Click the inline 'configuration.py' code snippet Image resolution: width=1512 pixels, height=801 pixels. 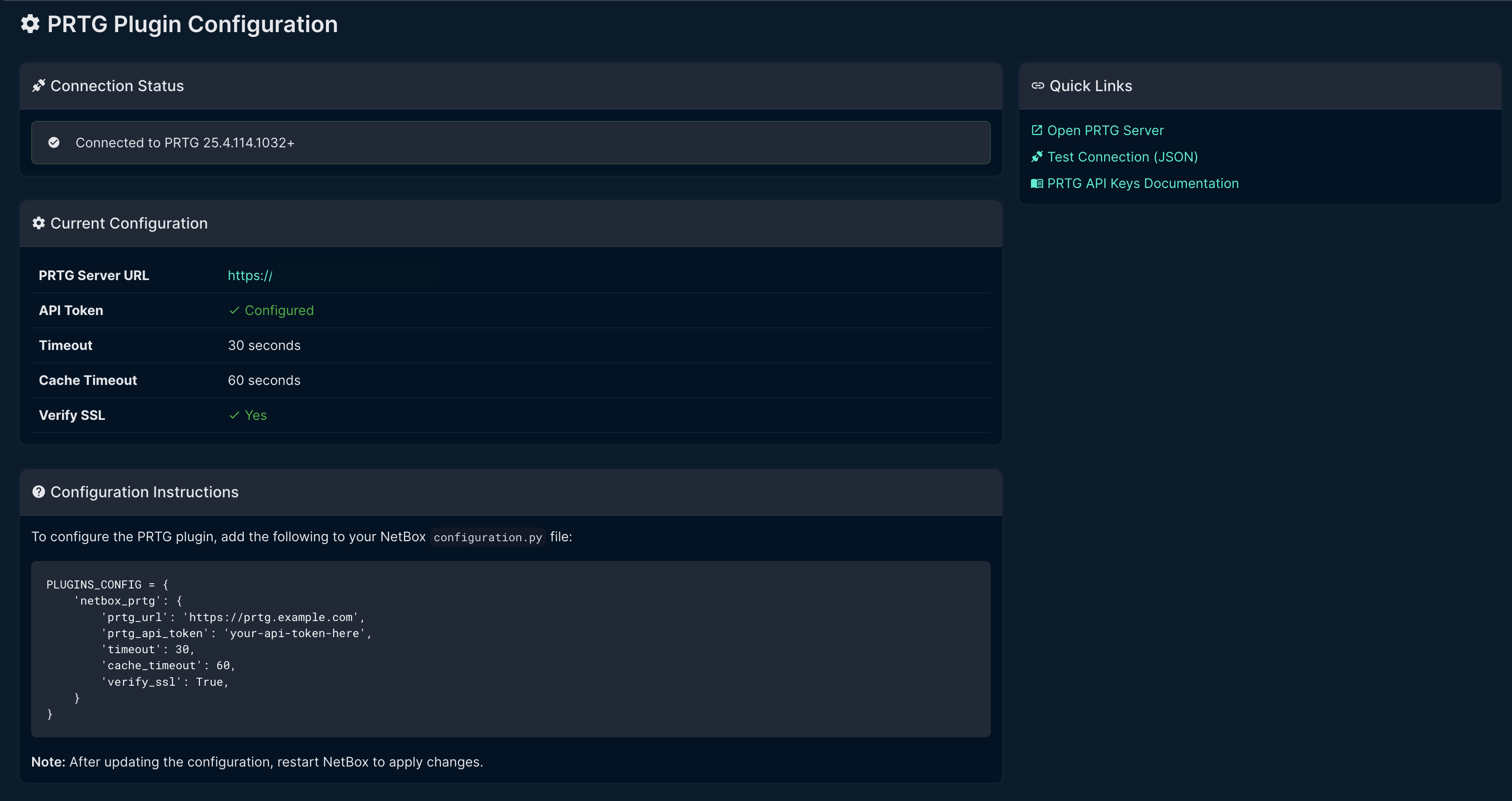[x=488, y=537]
